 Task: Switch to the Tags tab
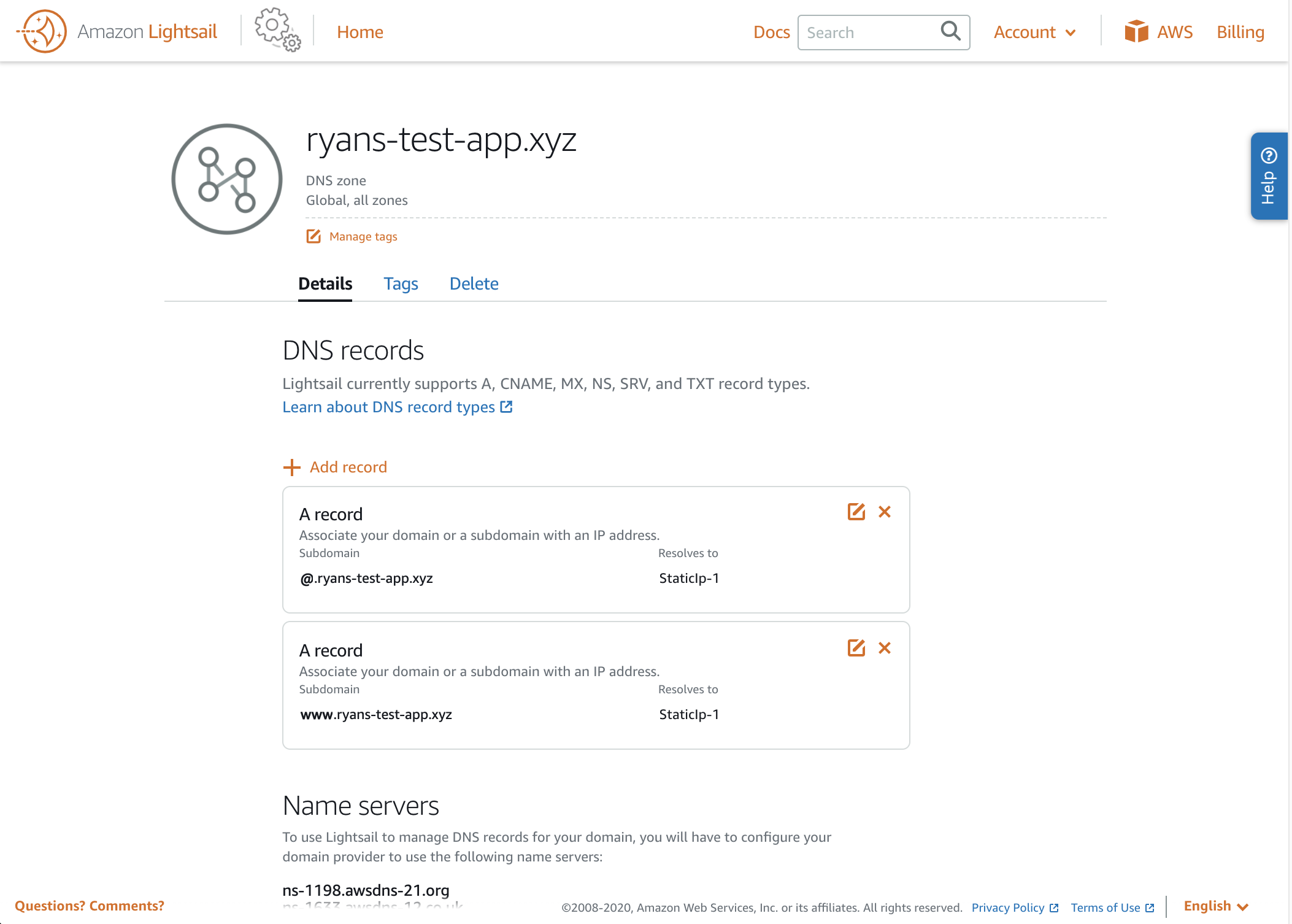point(401,283)
